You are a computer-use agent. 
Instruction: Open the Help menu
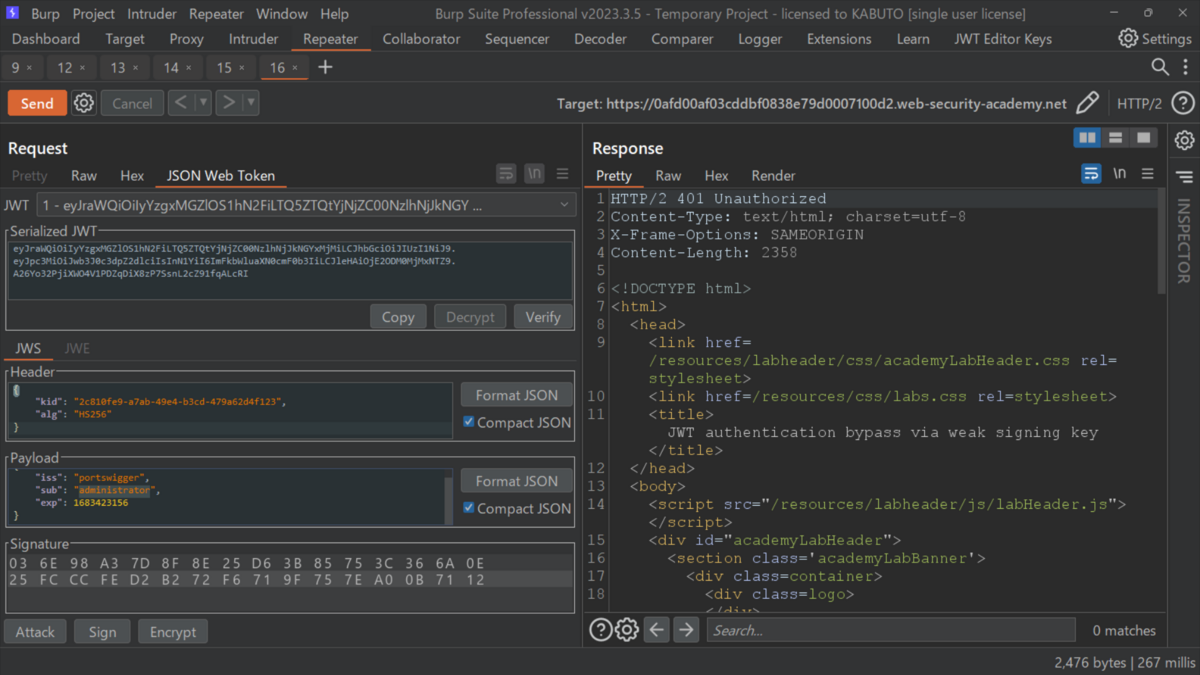tap(334, 14)
